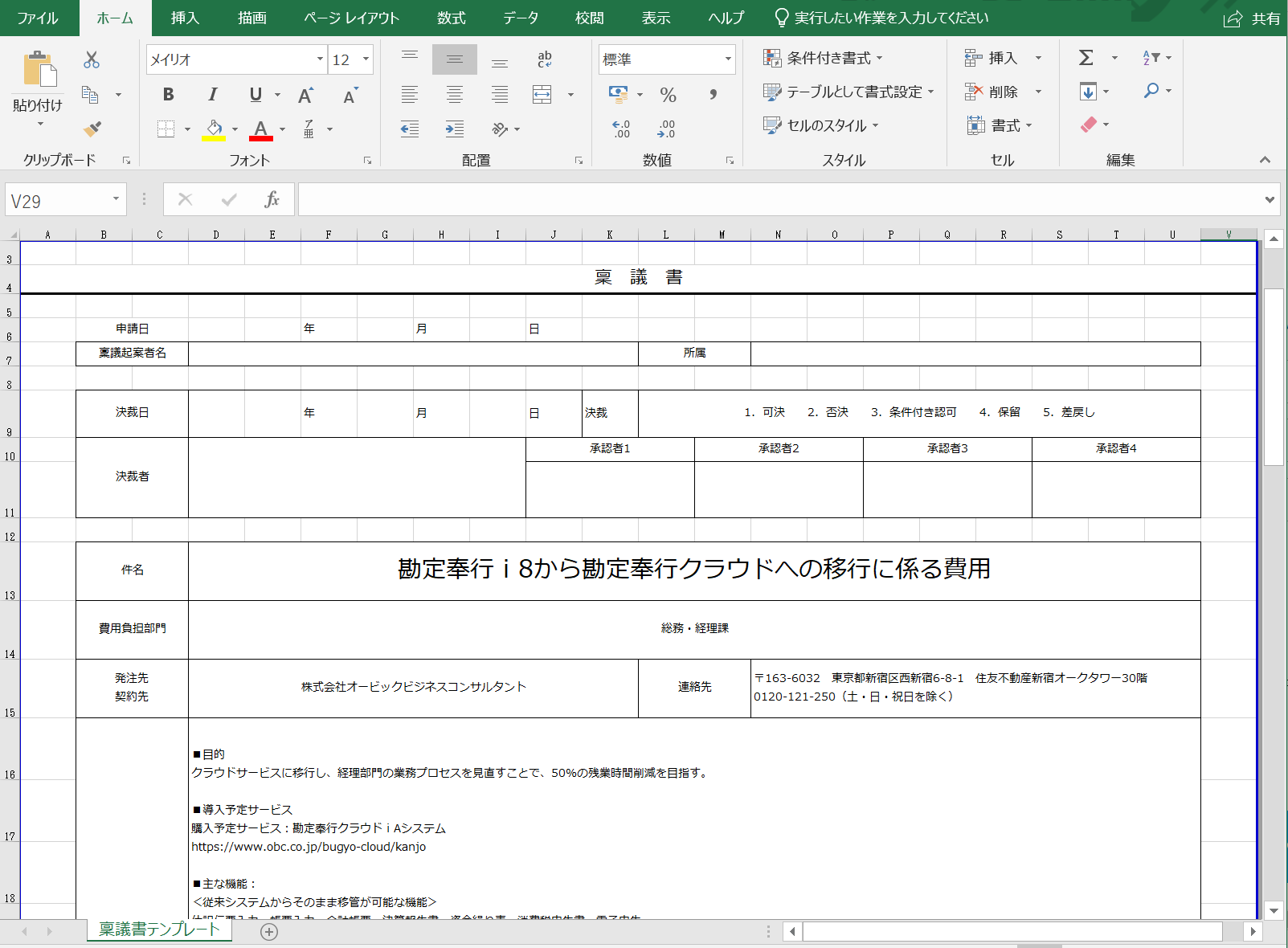Click the Fill down icon
The width and height of the screenshot is (1288, 948).
(x=1088, y=92)
